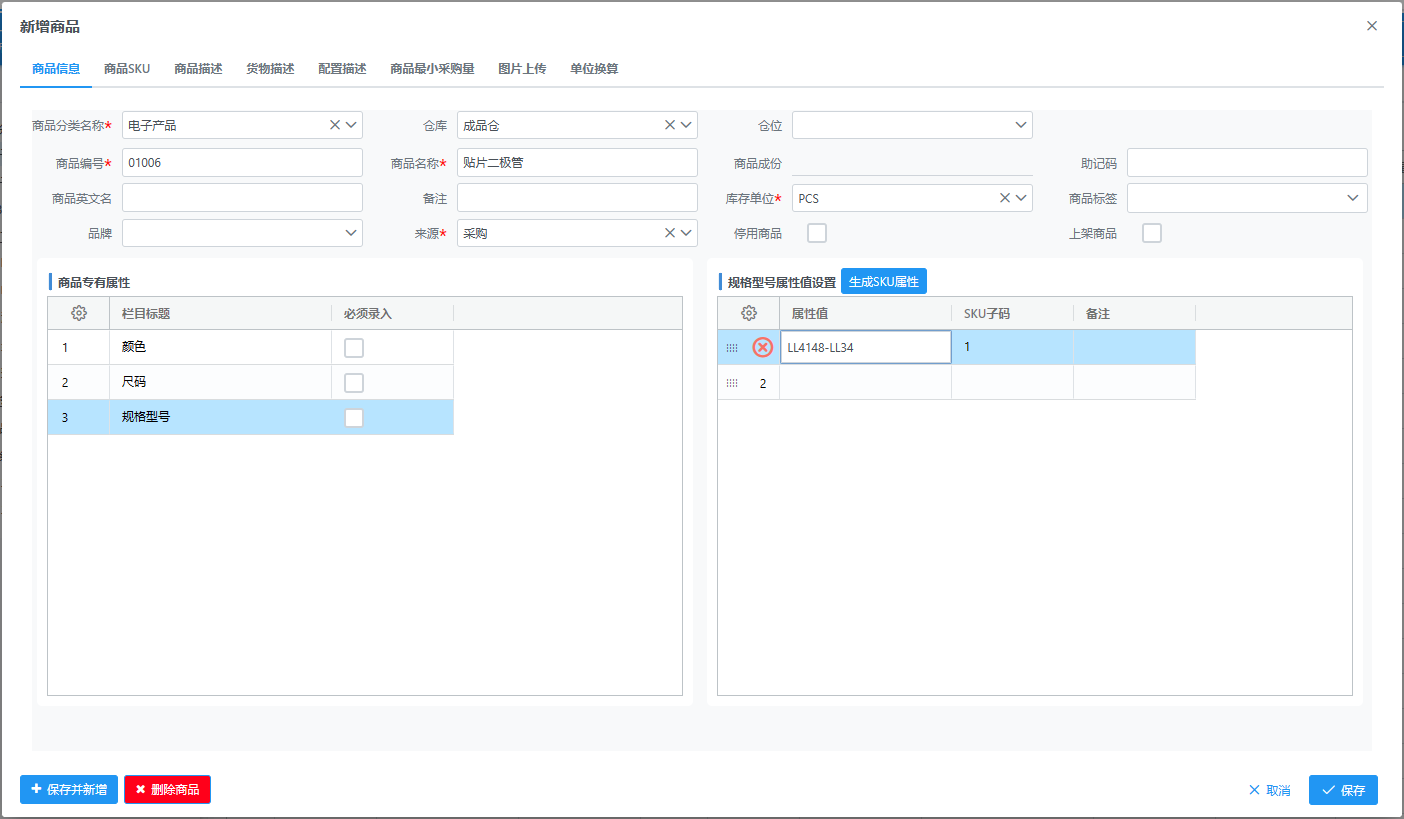Clear 商品分类名称 using its X icon
1404x819 pixels.
[x=335, y=125]
